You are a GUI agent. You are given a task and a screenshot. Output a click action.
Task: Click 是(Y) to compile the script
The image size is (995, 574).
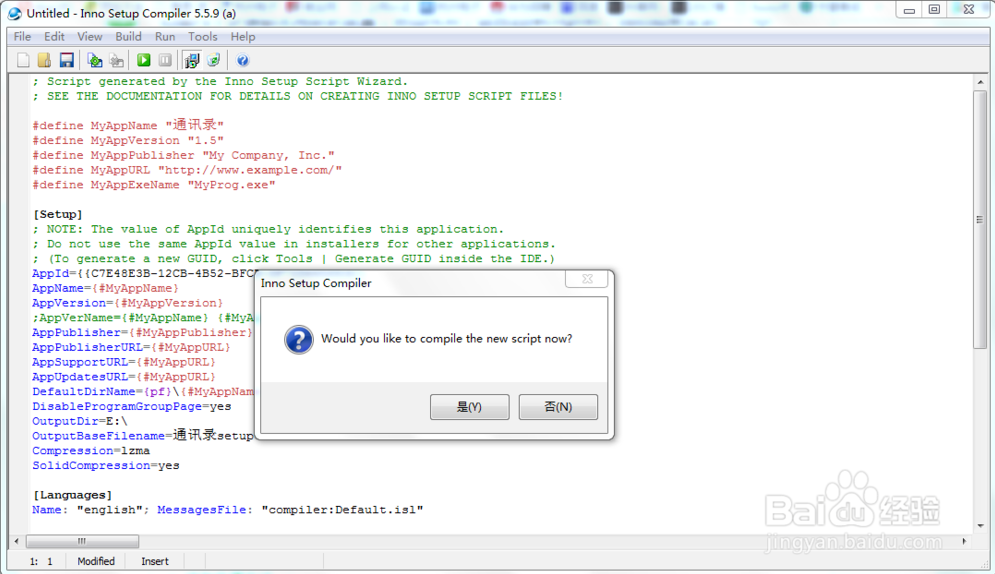point(469,407)
